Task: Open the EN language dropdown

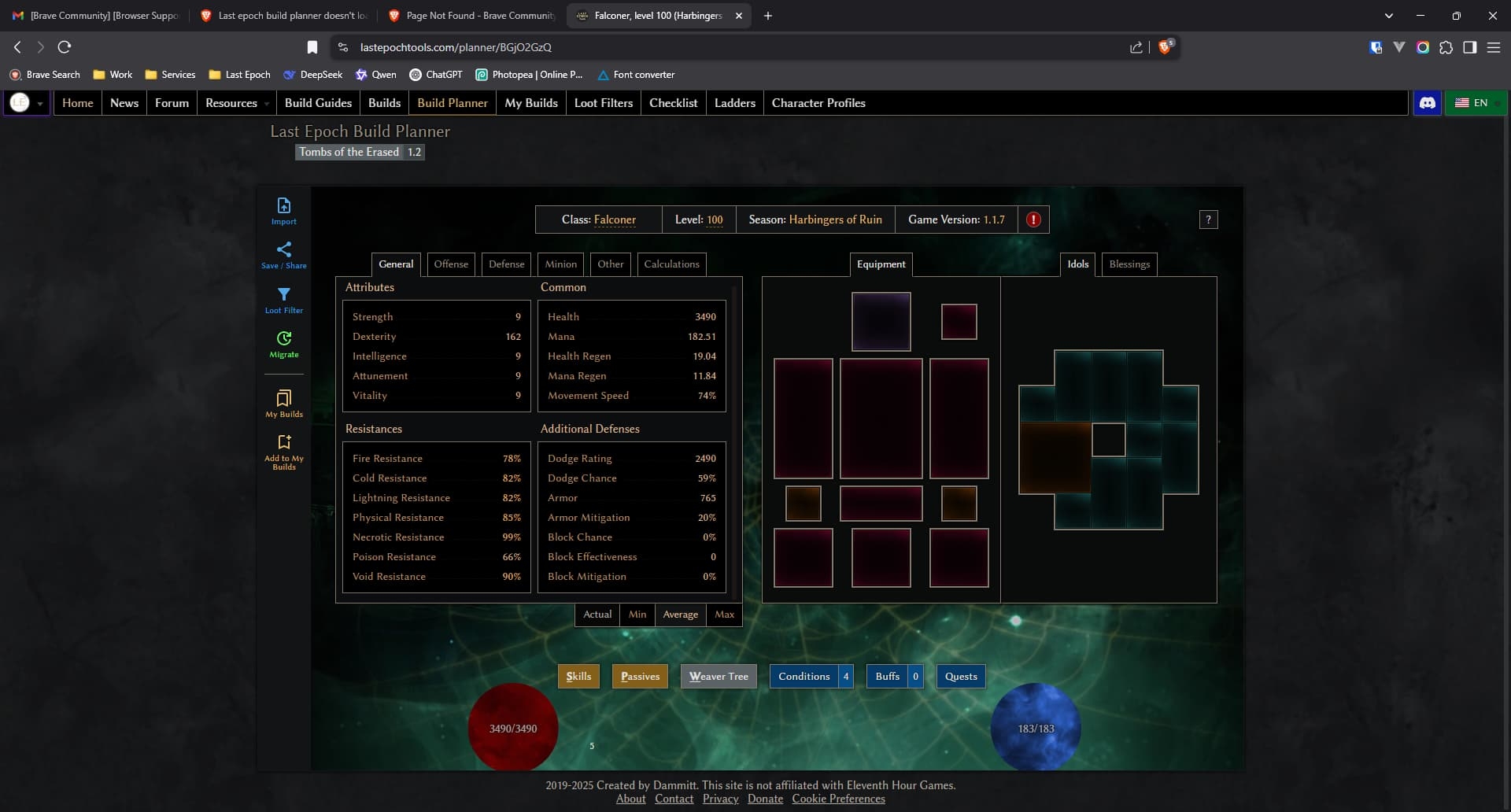Action: [1475, 102]
